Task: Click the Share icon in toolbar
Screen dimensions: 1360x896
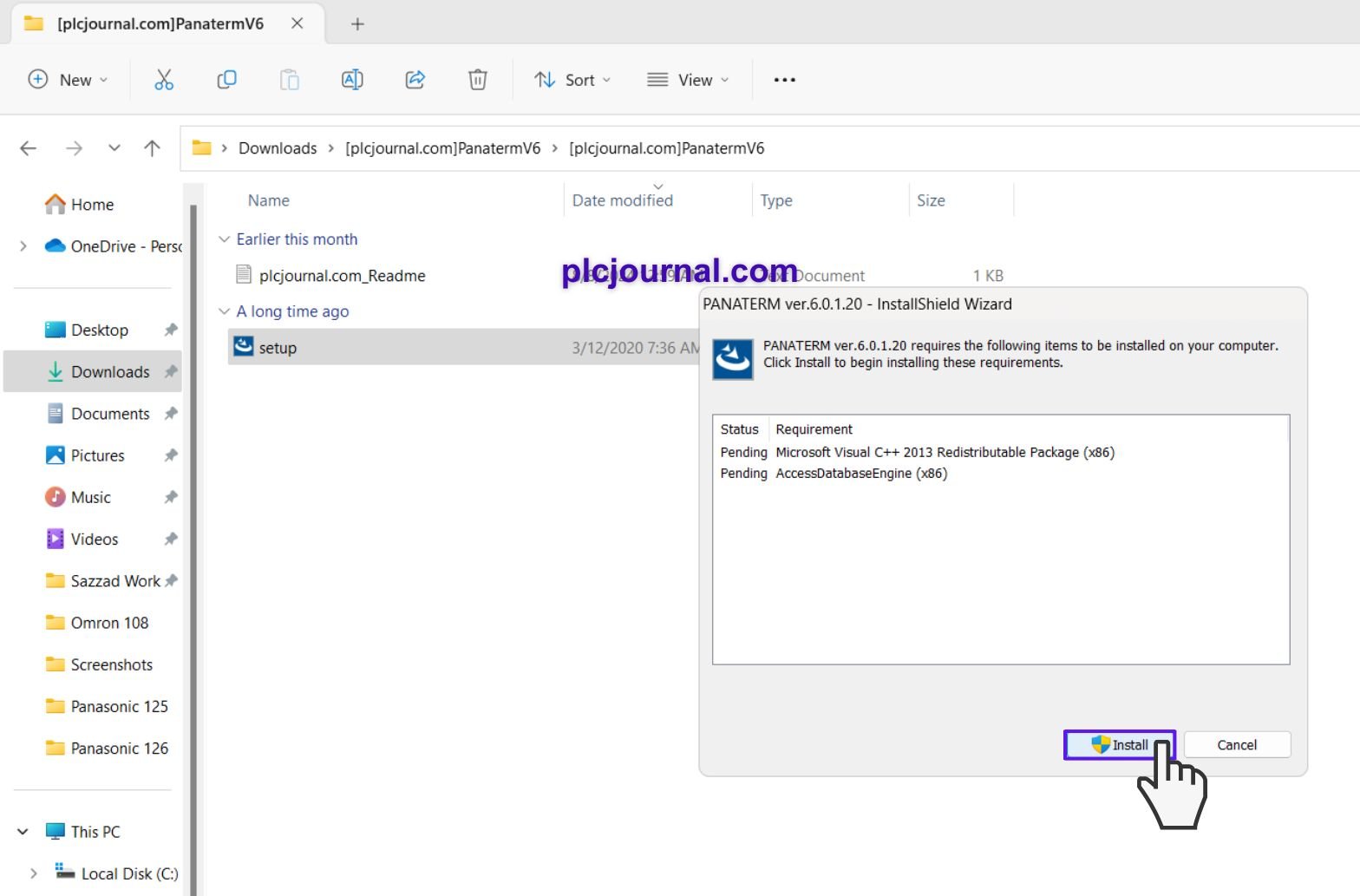Action: pyautogui.click(x=415, y=80)
